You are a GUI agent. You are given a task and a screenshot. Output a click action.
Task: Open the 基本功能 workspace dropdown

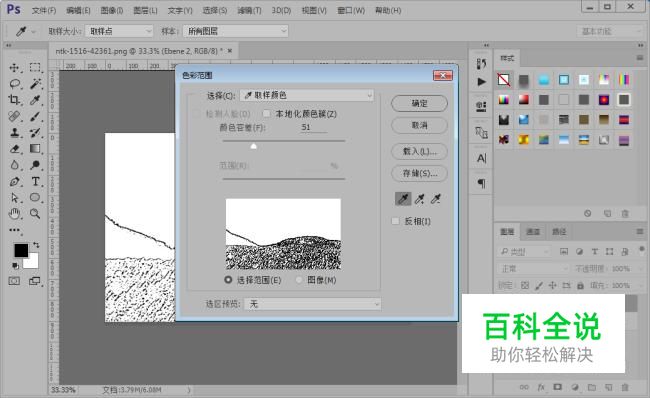(610, 31)
